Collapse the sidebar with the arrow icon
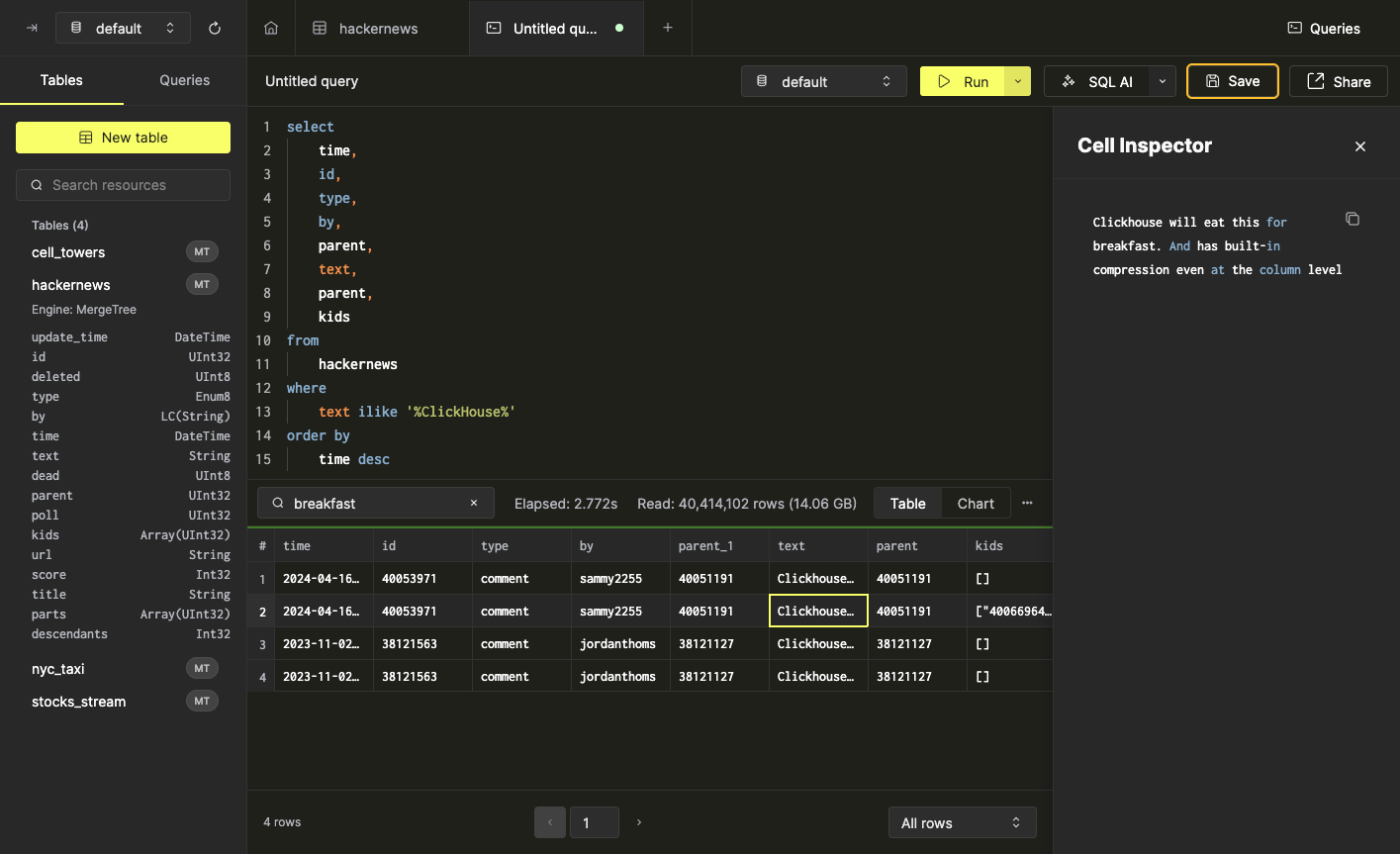1400x854 pixels. click(x=32, y=29)
